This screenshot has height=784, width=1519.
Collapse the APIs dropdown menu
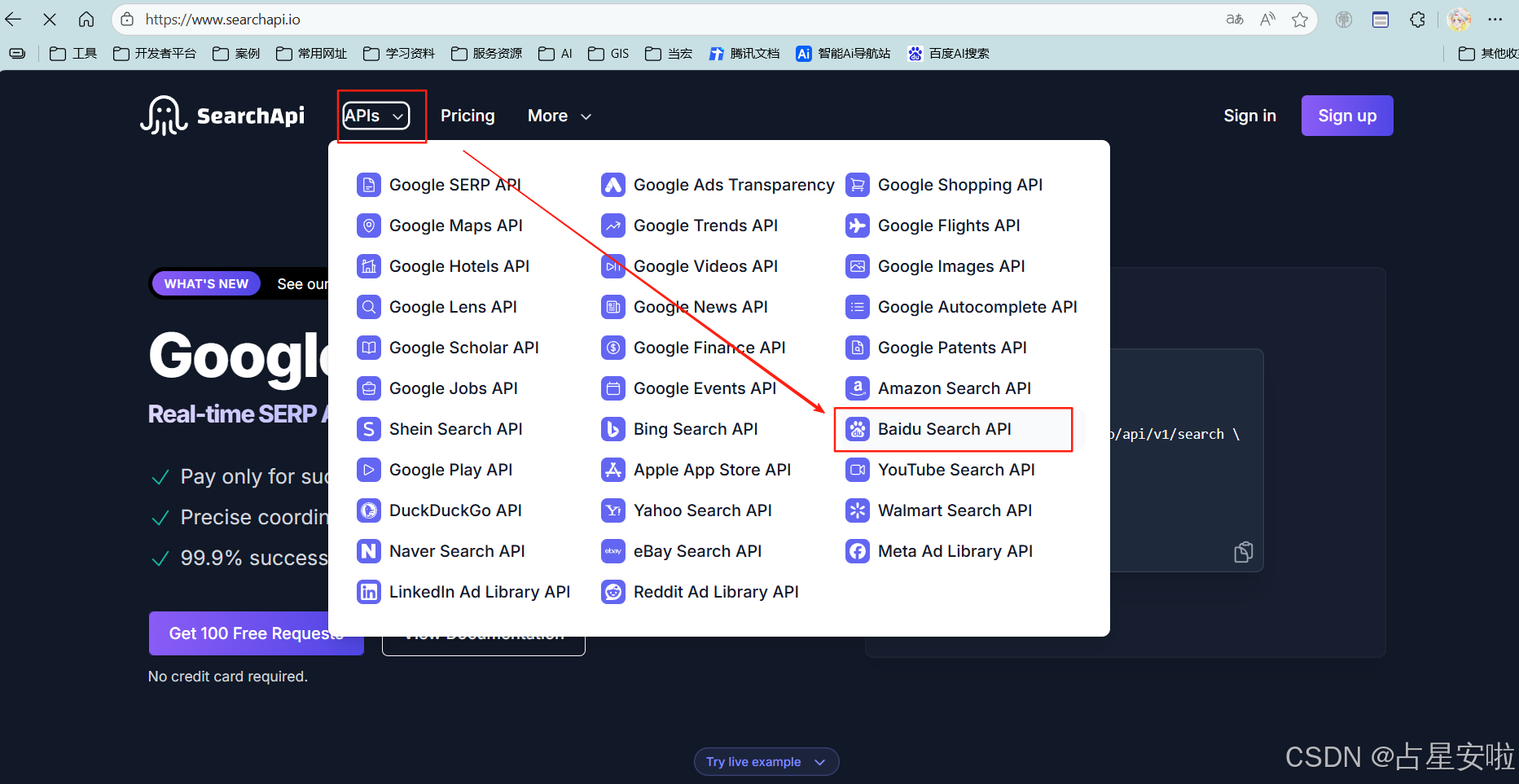click(x=375, y=116)
